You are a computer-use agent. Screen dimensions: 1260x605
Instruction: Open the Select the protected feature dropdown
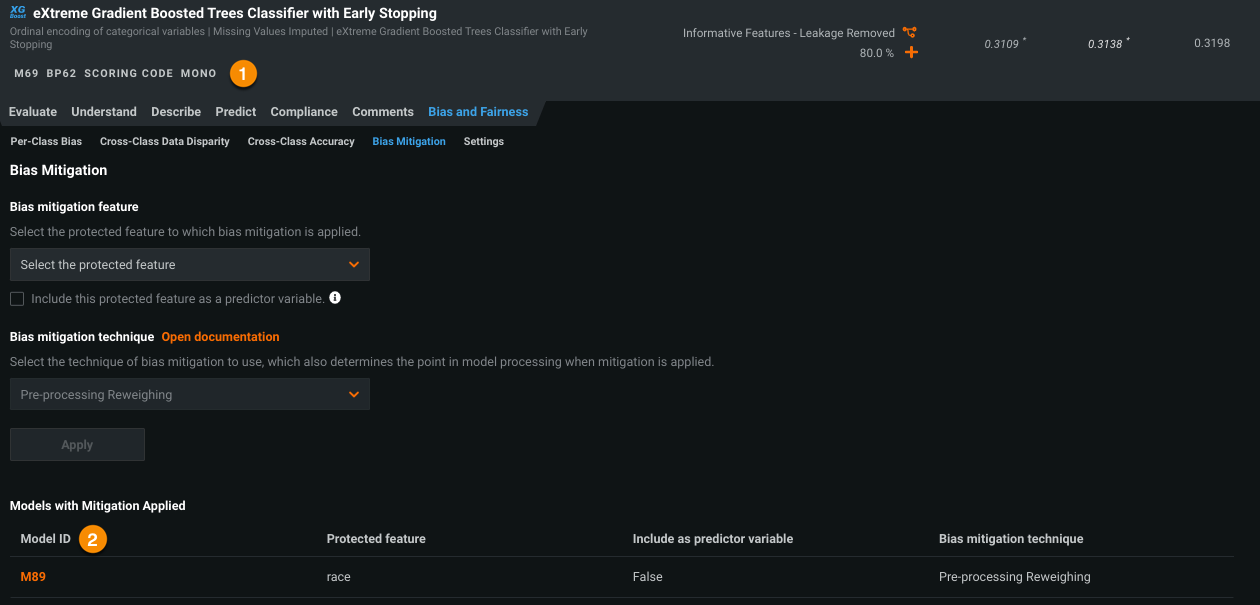coord(190,265)
